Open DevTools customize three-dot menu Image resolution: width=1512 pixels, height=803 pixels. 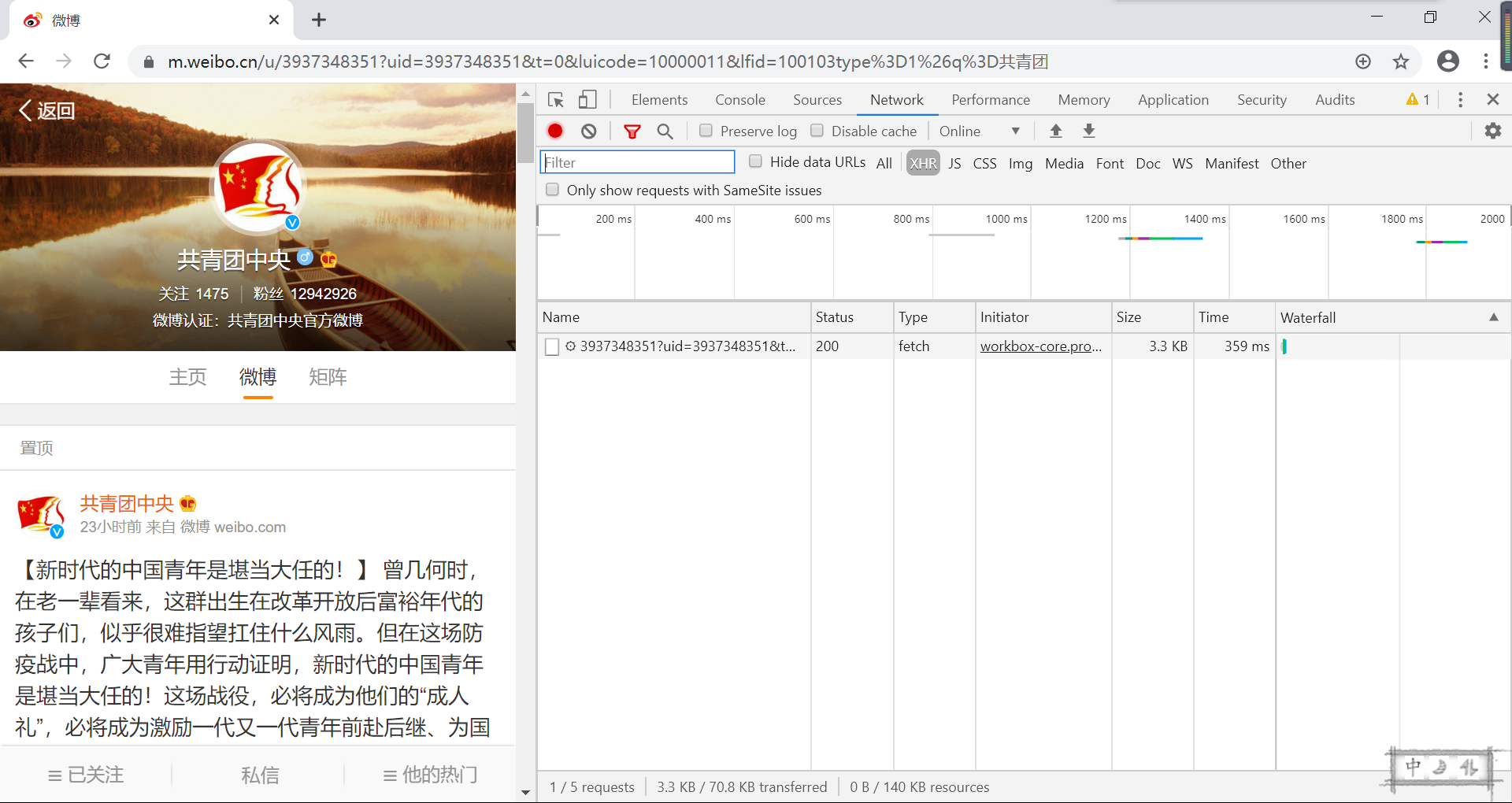(1460, 100)
